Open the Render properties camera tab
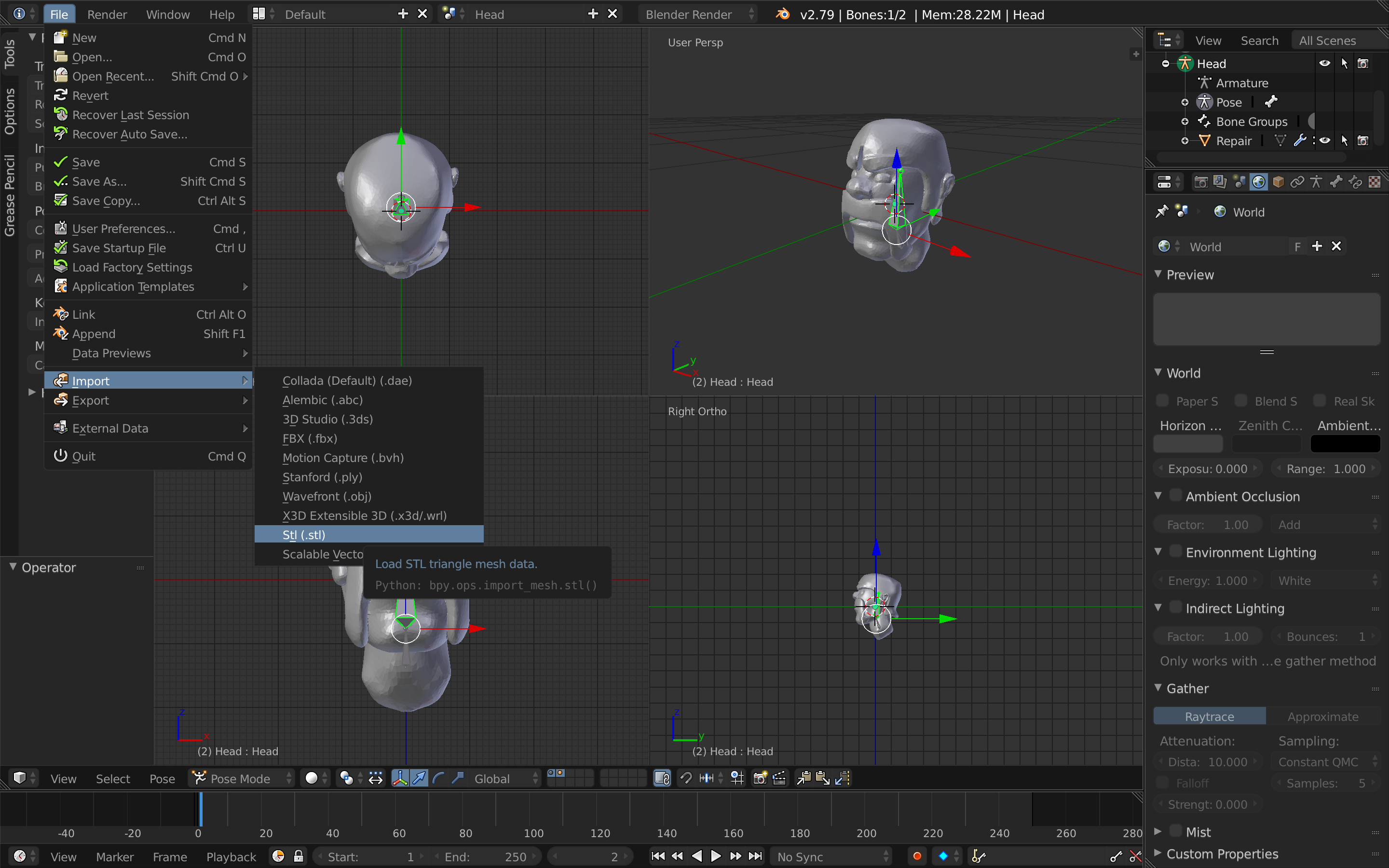This screenshot has height=868, width=1389. pos(1200,183)
